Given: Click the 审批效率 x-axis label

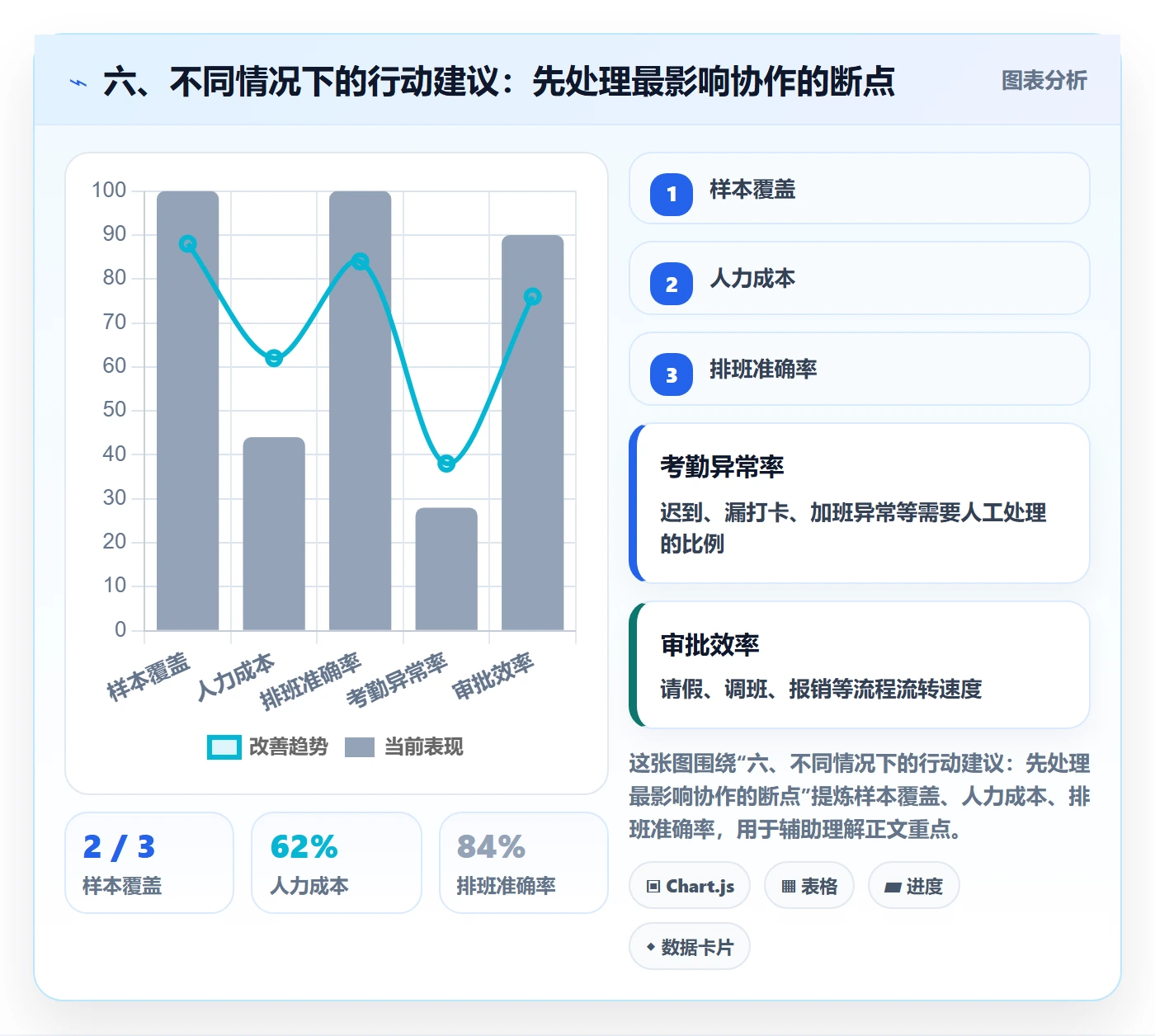Looking at the screenshot, I should (494, 676).
